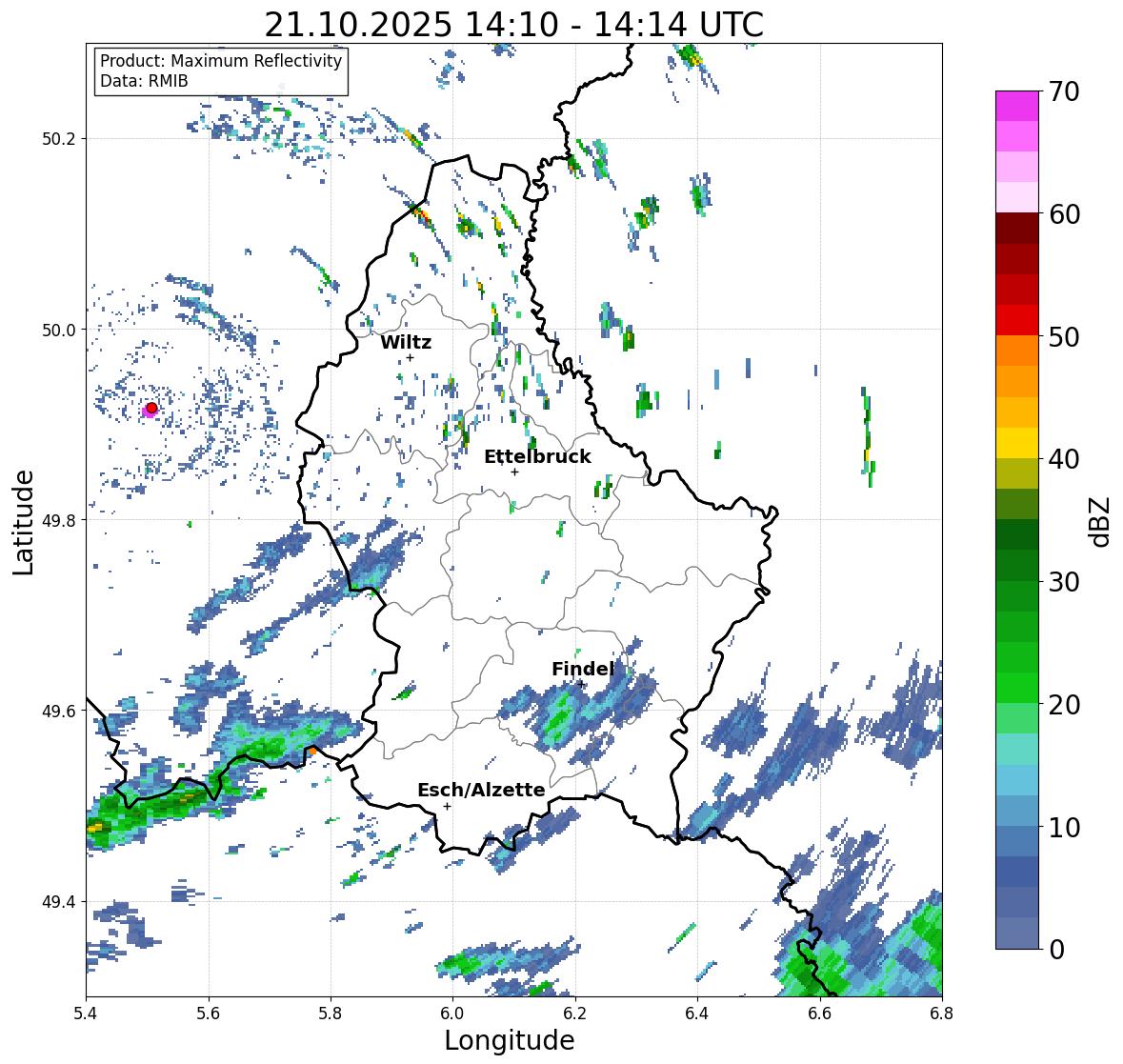The width and height of the screenshot is (1123, 1064).
Task: Click the 49.4 latitude tick label
Action: tap(60, 902)
